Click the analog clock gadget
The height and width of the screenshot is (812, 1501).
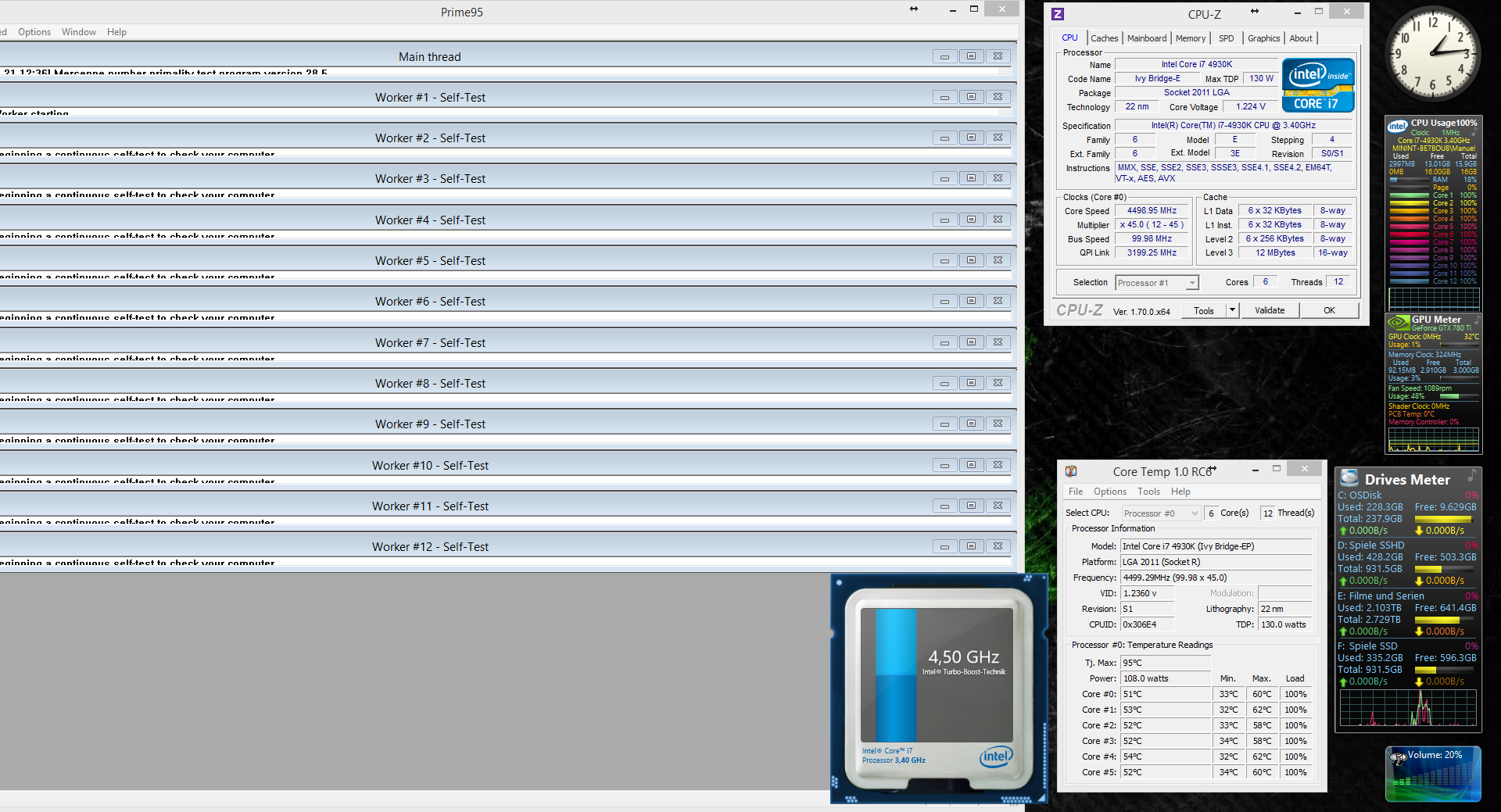[1433, 53]
